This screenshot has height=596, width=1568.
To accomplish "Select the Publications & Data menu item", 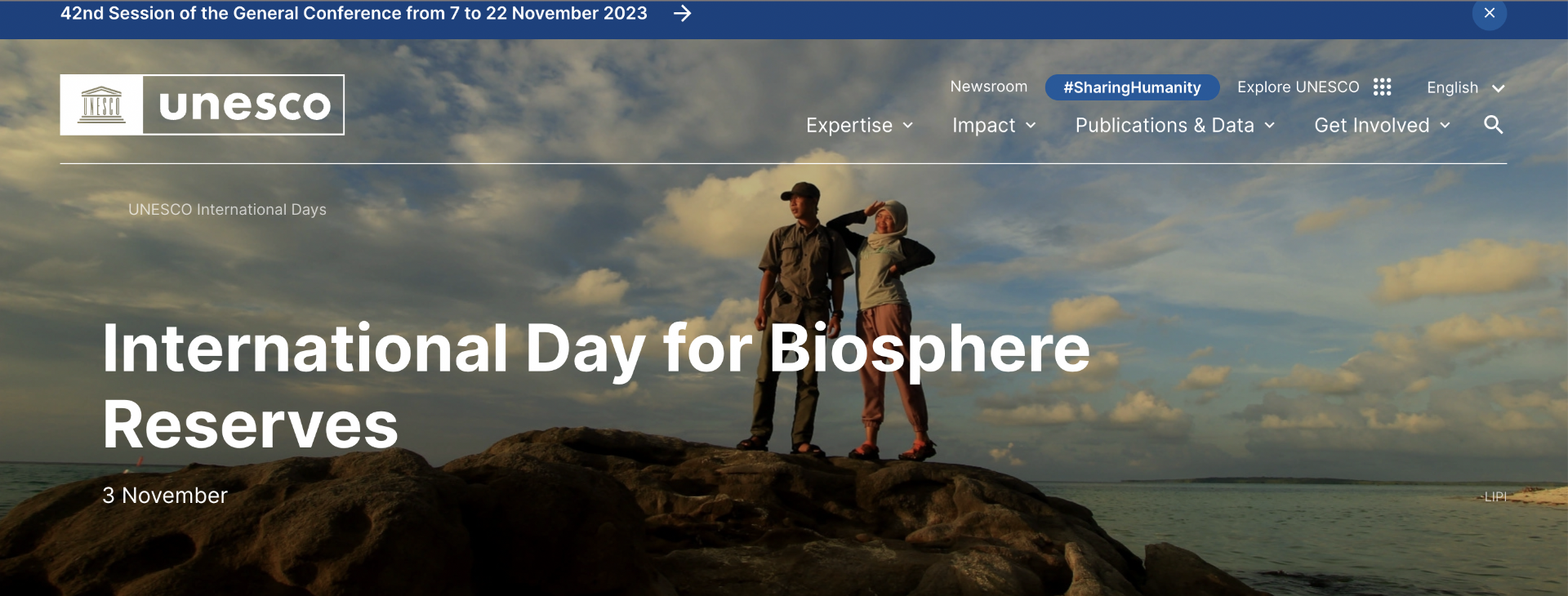I will tap(1164, 126).
